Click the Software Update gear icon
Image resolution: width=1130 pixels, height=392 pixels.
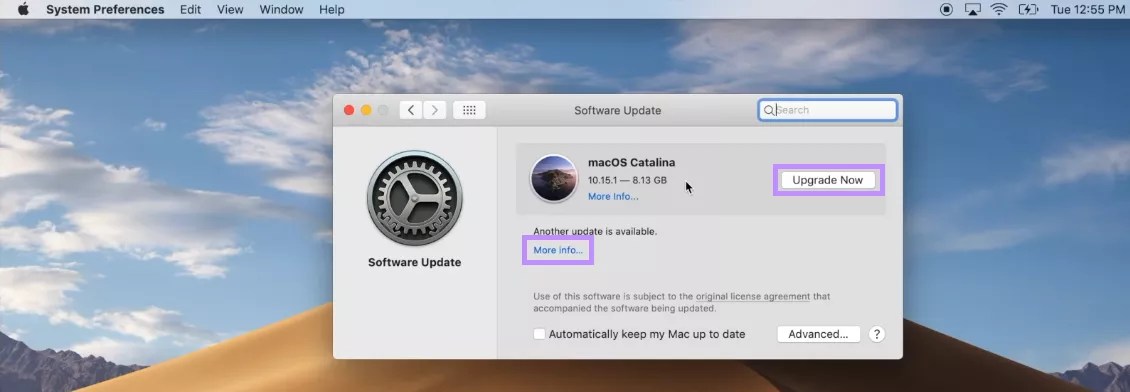click(x=414, y=198)
